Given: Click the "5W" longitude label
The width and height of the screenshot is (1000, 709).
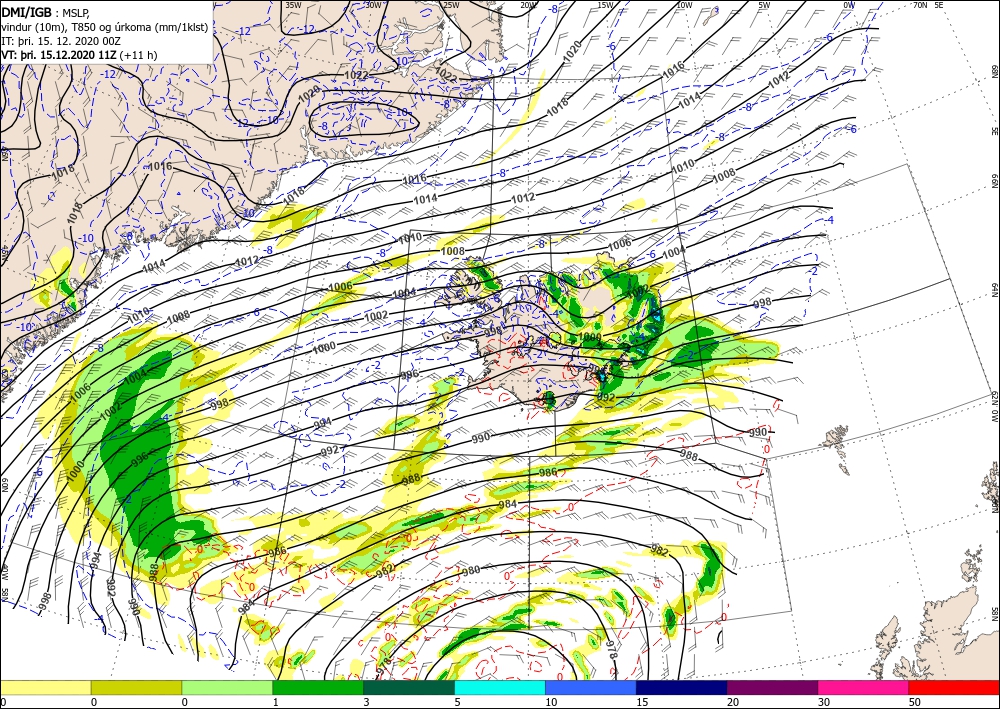Looking at the screenshot, I should pyautogui.click(x=765, y=5).
